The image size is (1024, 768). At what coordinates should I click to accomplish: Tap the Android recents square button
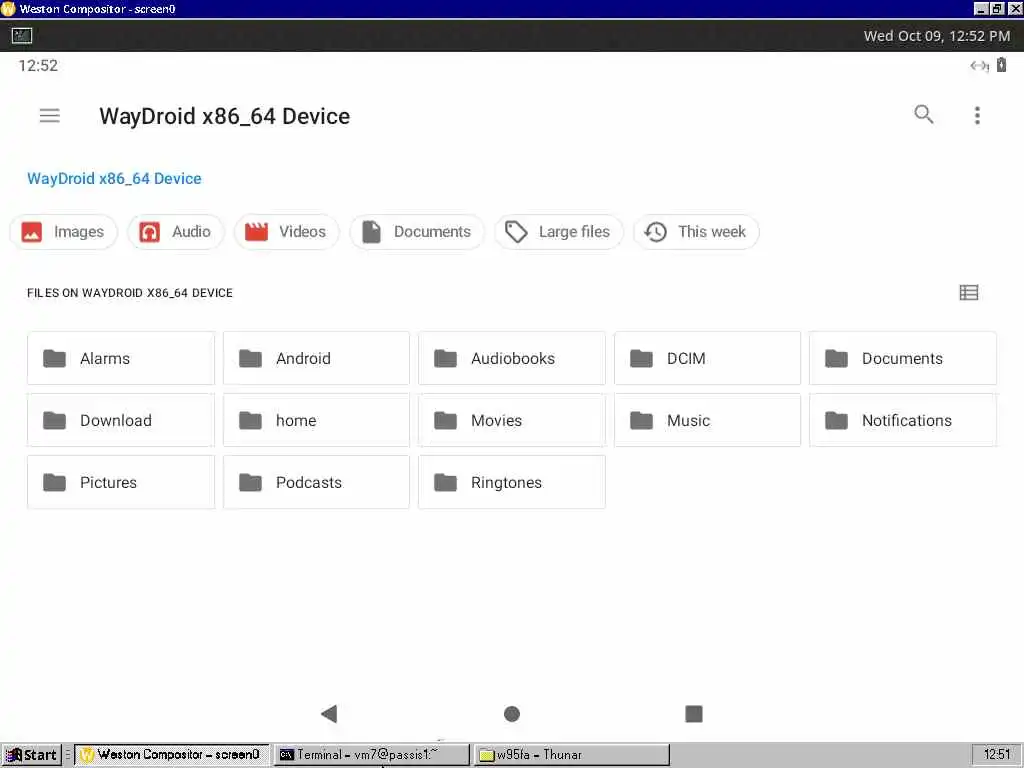(x=694, y=713)
